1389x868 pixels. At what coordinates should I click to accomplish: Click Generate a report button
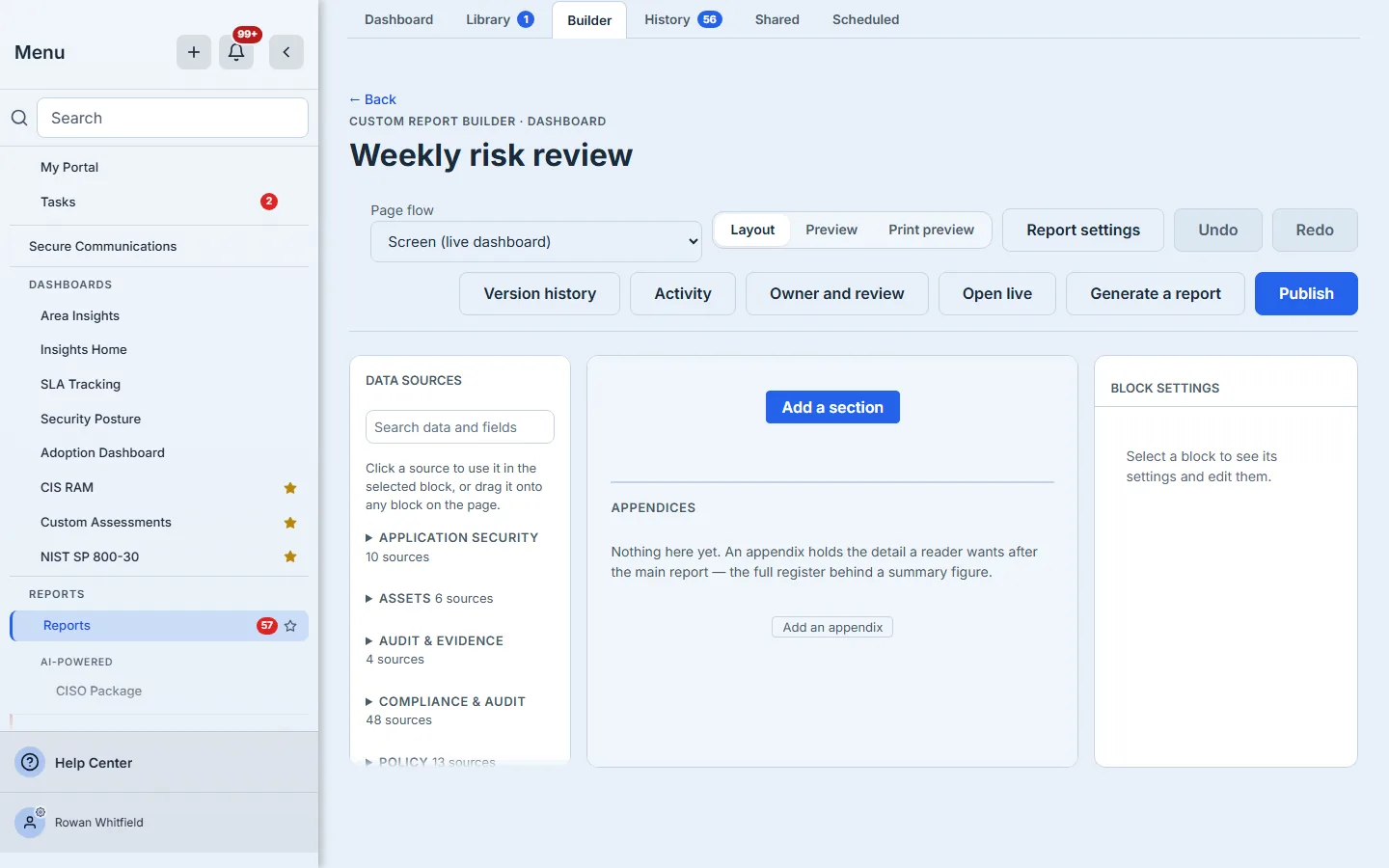(x=1156, y=294)
